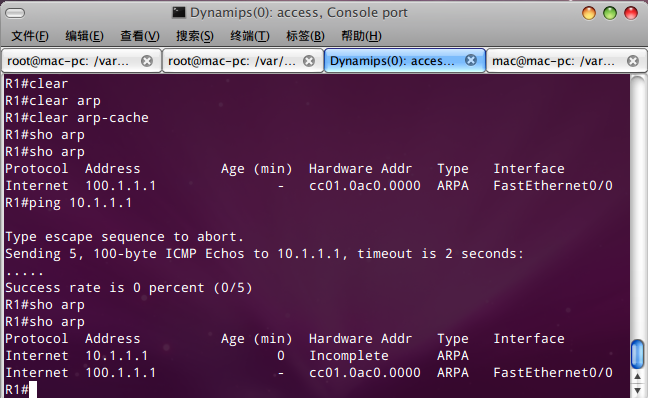Click the window title 'Dynamips(0): access, Console port'
This screenshot has width=648, height=398.
tap(298, 13)
